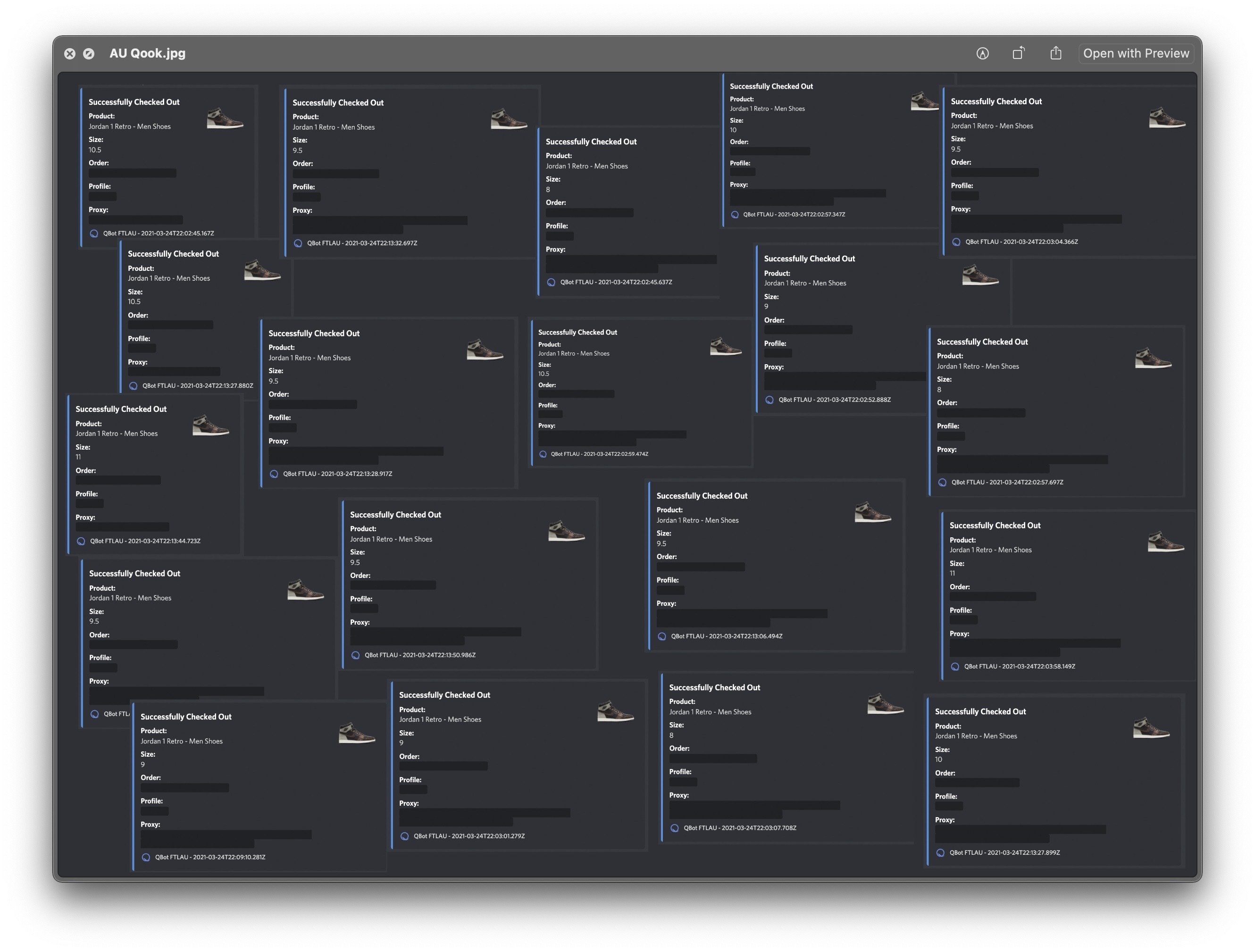Viewport: 1255px width, 952px height.
Task: Click the full-screen button beside the close button
Action: pyautogui.click(x=89, y=54)
